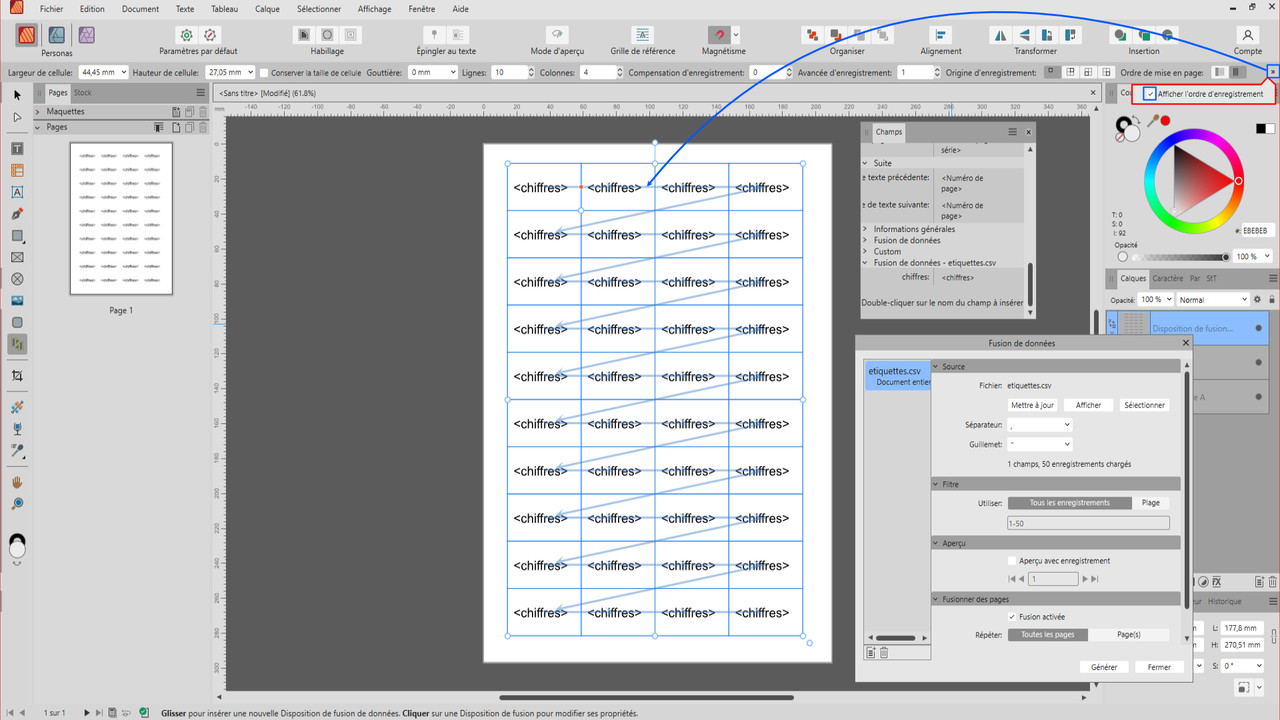This screenshot has width=1280, height=720.
Task: Select the Data Merge Layout tool
Action: pyautogui.click(x=17, y=343)
